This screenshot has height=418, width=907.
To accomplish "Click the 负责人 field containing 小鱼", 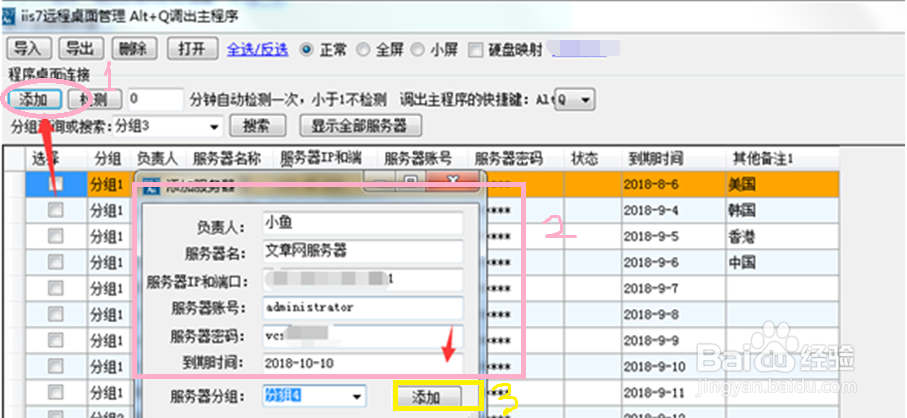I will point(363,223).
